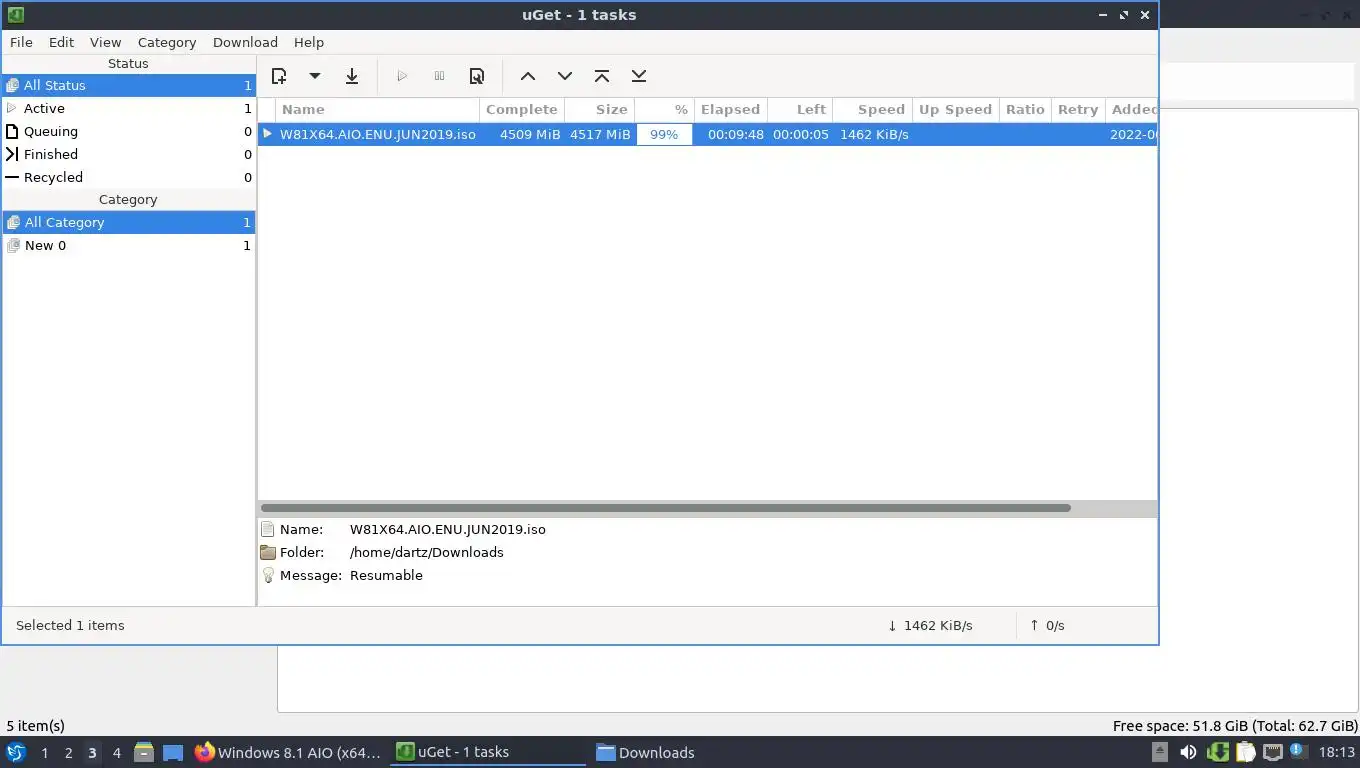Click the Save All downloads toolbar icon
This screenshot has width=1360, height=768.
(352, 76)
